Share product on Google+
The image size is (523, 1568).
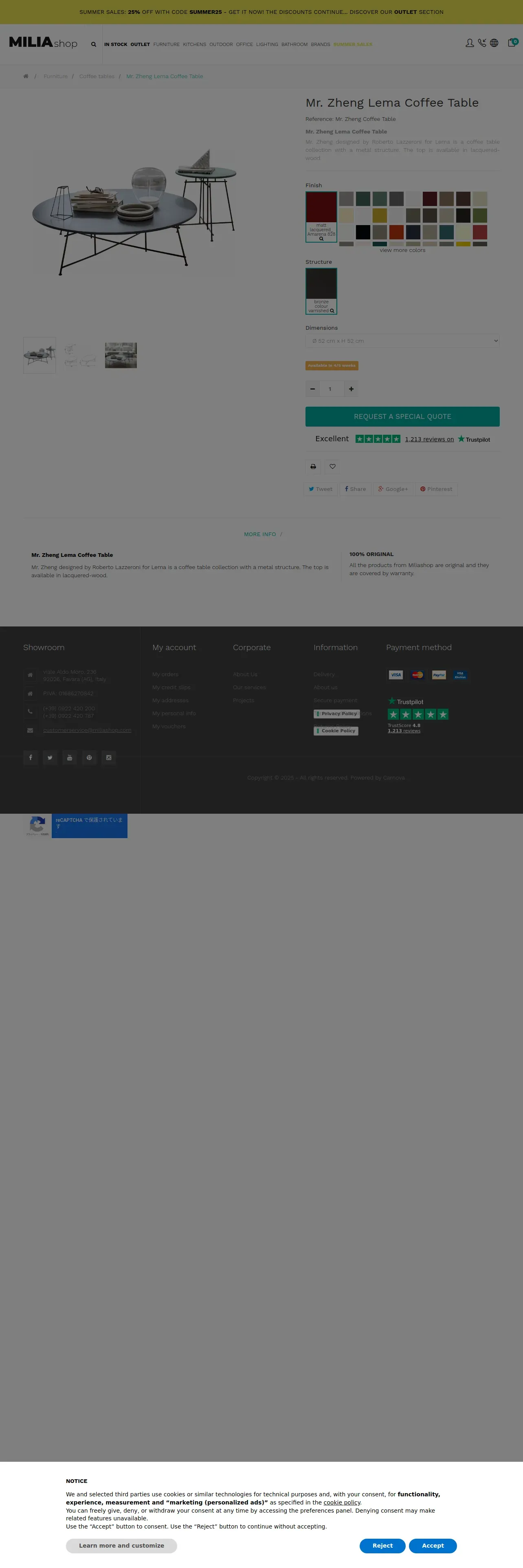pos(393,489)
